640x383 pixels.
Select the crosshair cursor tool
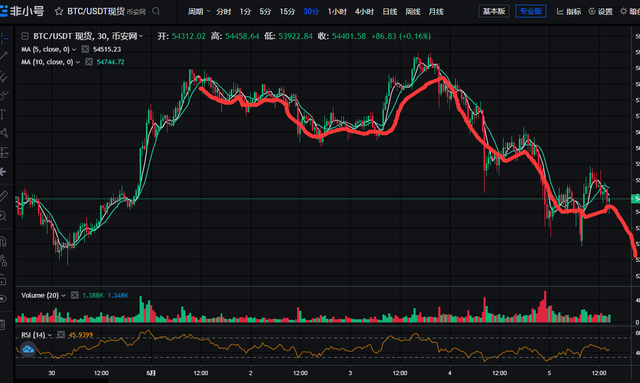pos(3,38)
